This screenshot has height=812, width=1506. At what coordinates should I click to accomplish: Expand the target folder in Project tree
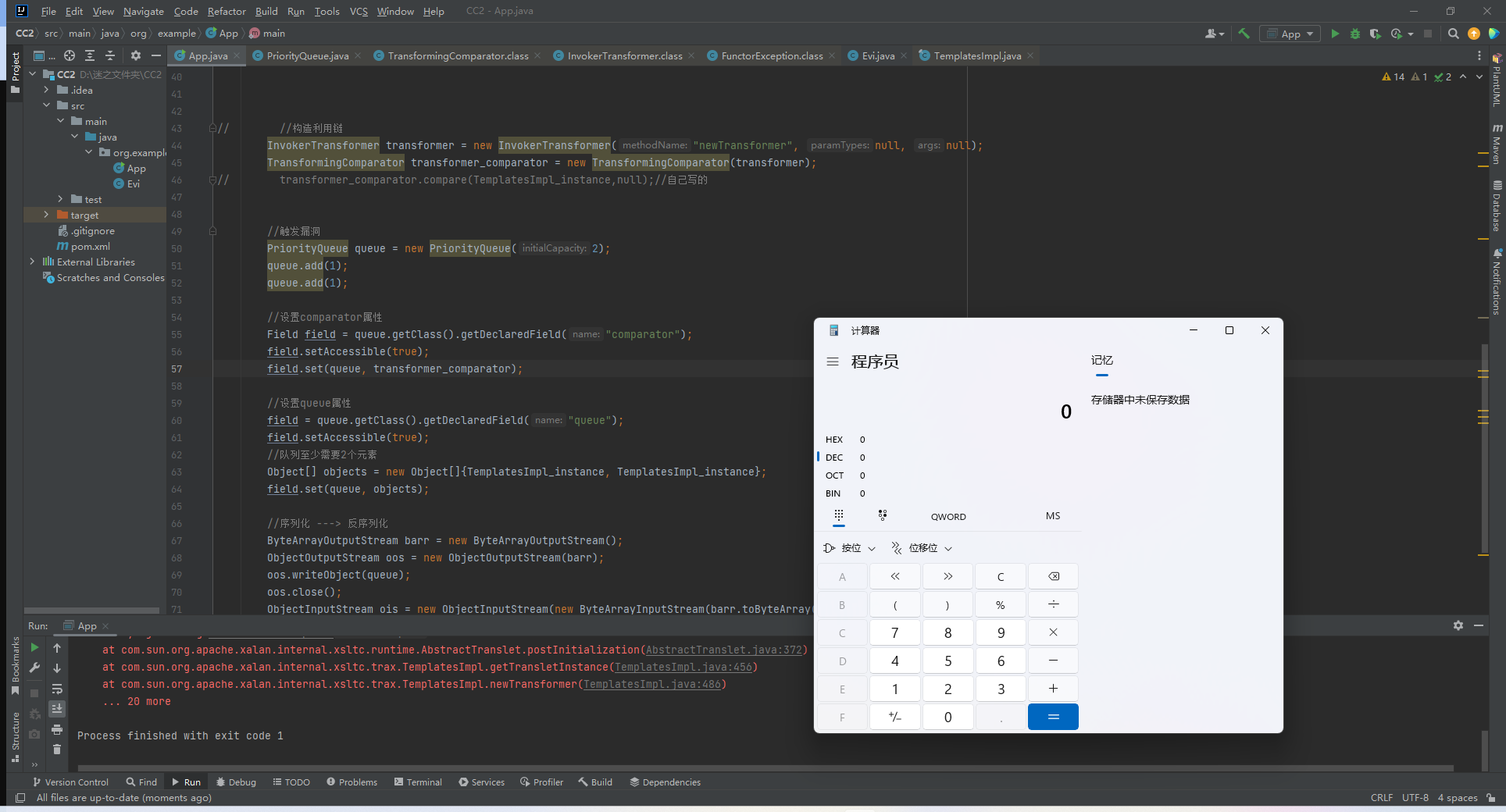[46, 215]
